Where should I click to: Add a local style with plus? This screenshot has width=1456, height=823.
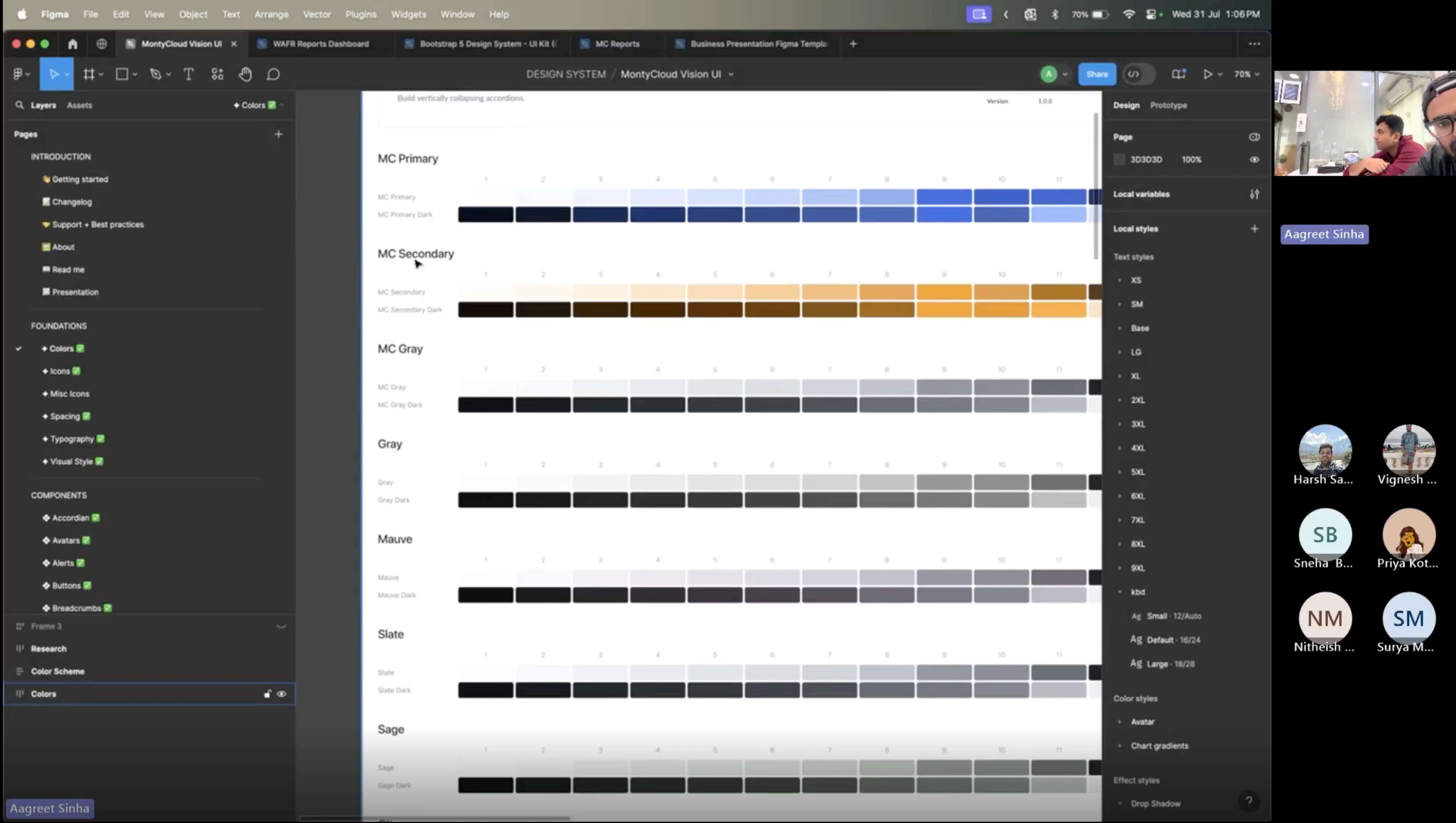click(1254, 228)
